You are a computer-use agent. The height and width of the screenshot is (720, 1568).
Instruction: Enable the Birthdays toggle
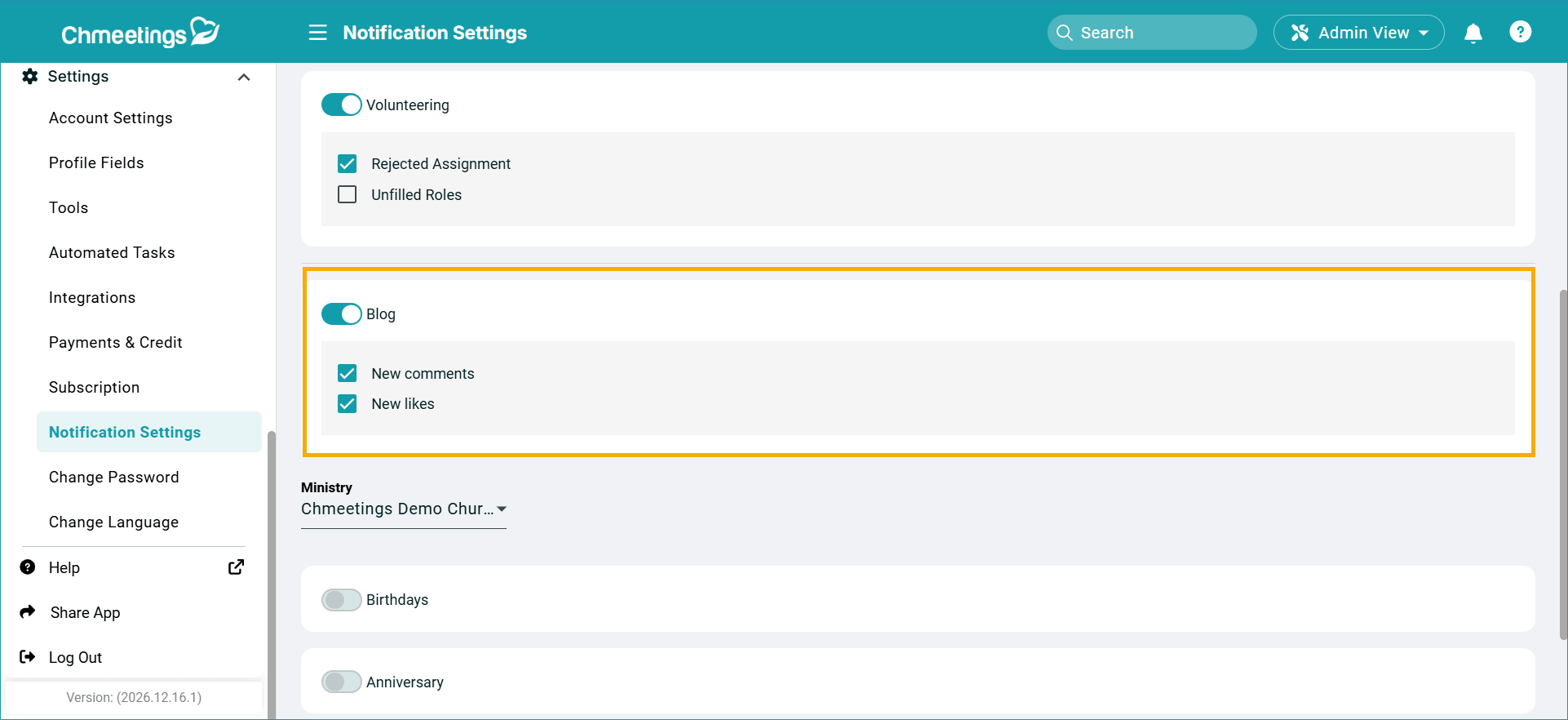[341, 599]
